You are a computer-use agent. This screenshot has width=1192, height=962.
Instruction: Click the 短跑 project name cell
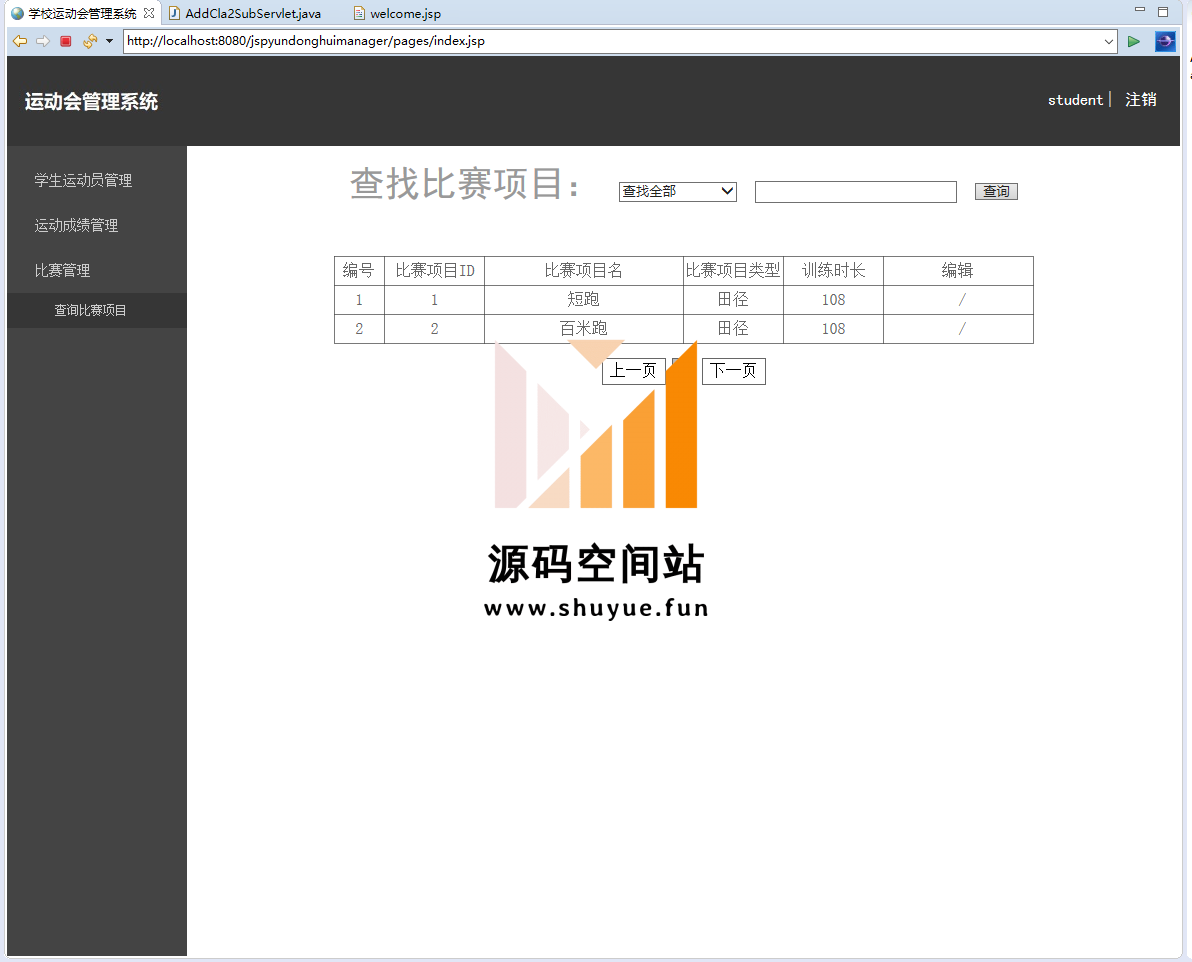[x=583, y=300]
